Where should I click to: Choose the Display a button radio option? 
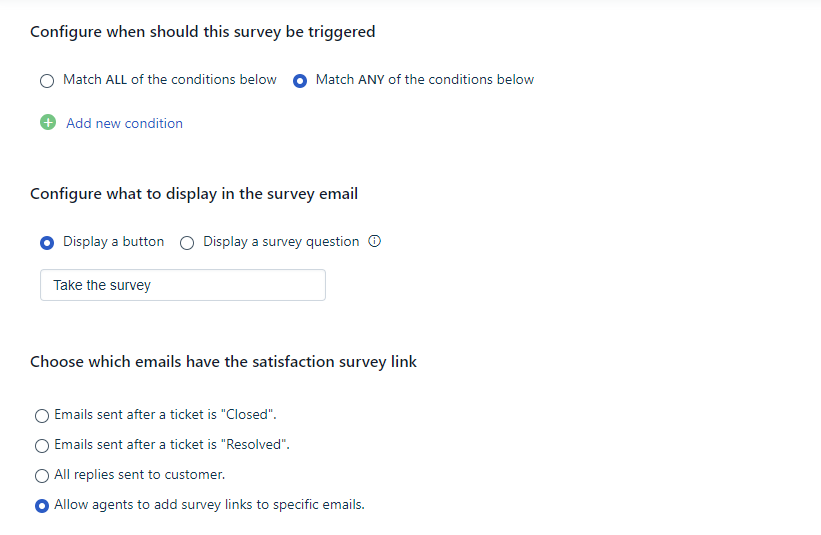click(x=47, y=243)
